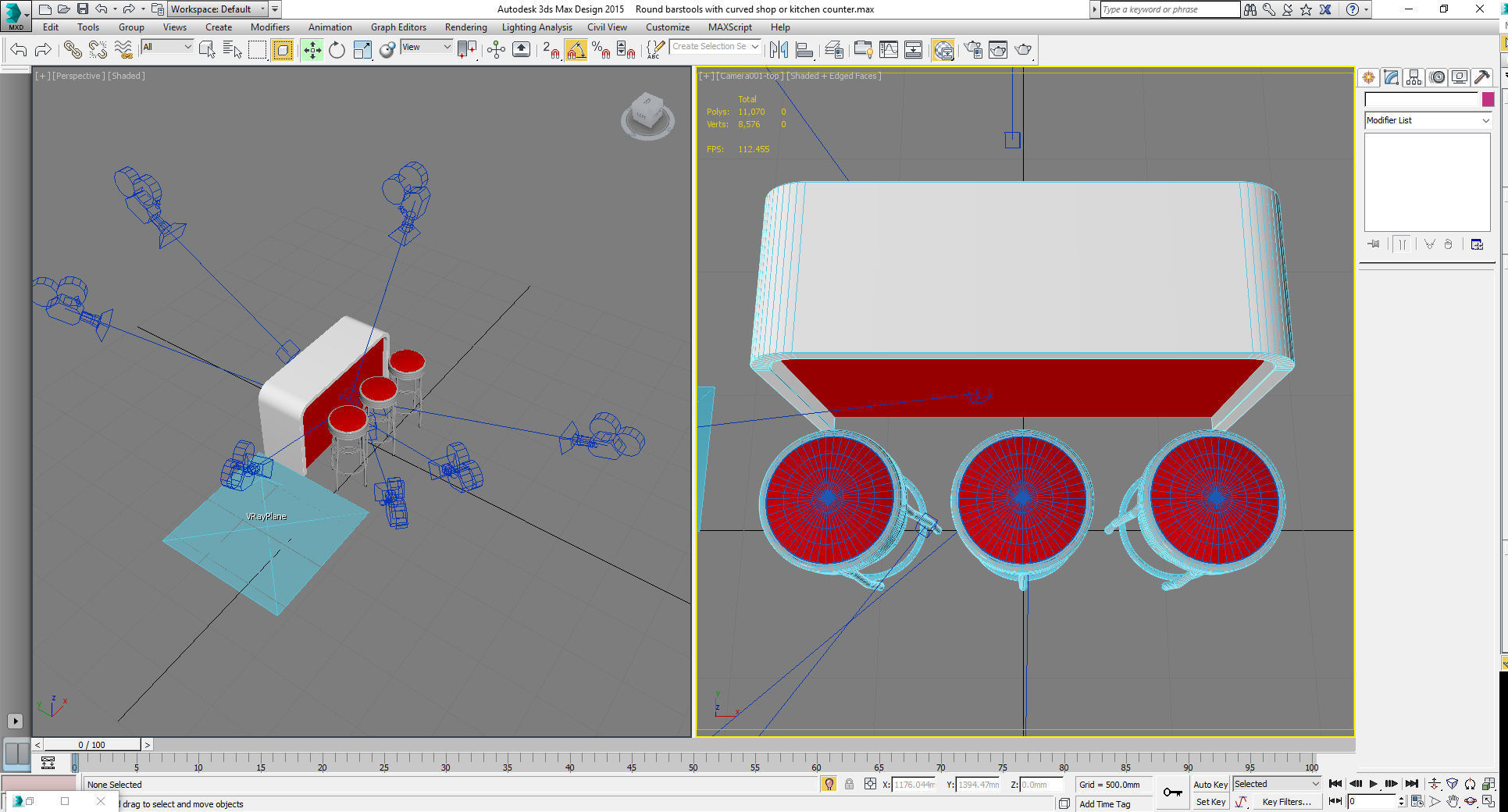Viewport: 1508px width, 812px height.
Task: Open the Layer Manager
Action: coord(833,50)
